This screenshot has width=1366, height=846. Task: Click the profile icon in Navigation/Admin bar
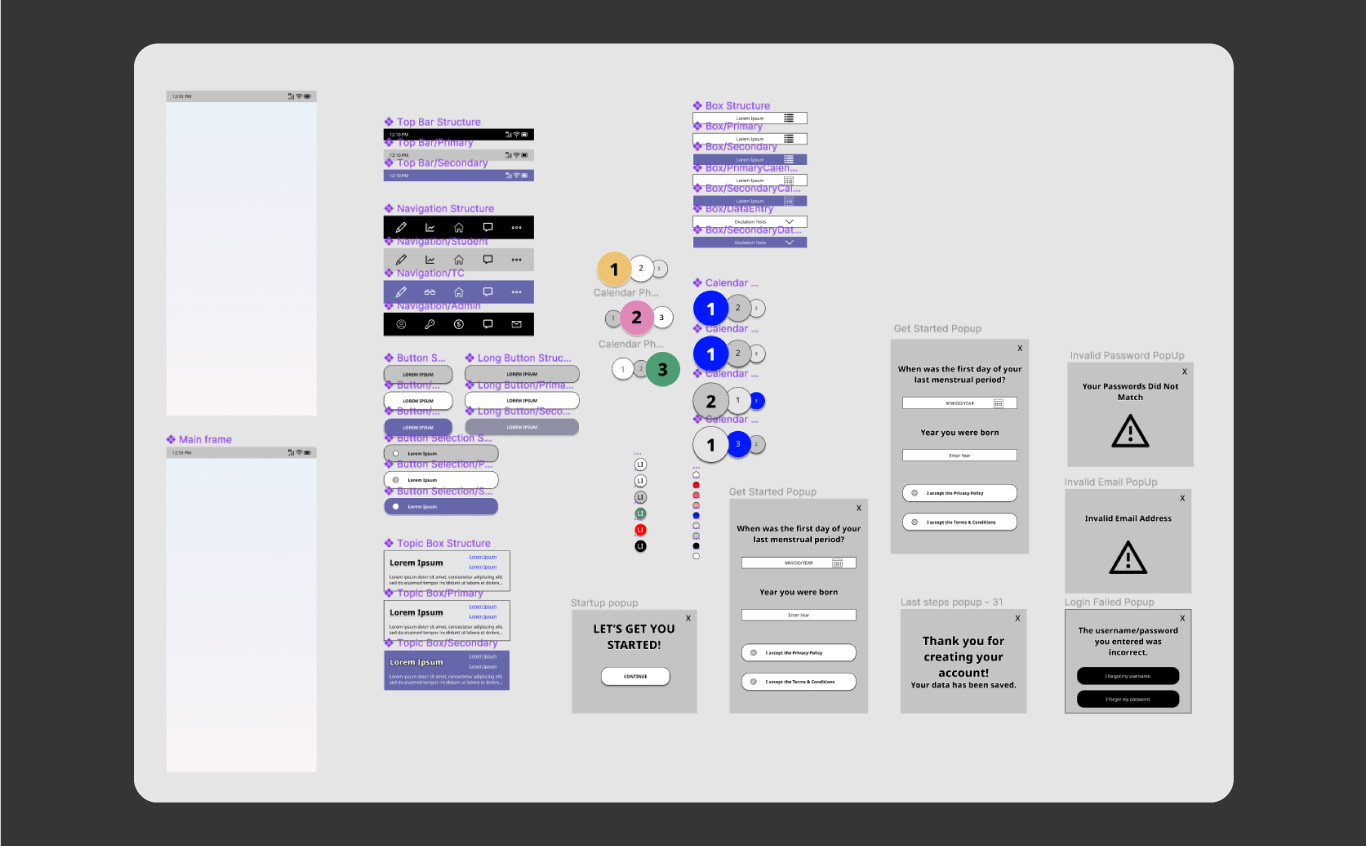[401, 324]
